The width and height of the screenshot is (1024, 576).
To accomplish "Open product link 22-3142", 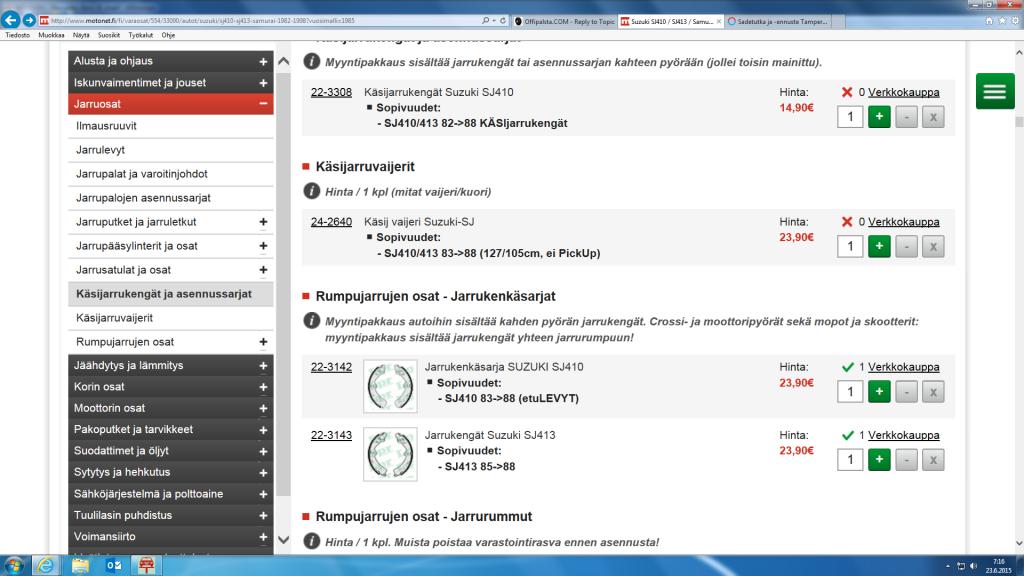I will 331,367.
